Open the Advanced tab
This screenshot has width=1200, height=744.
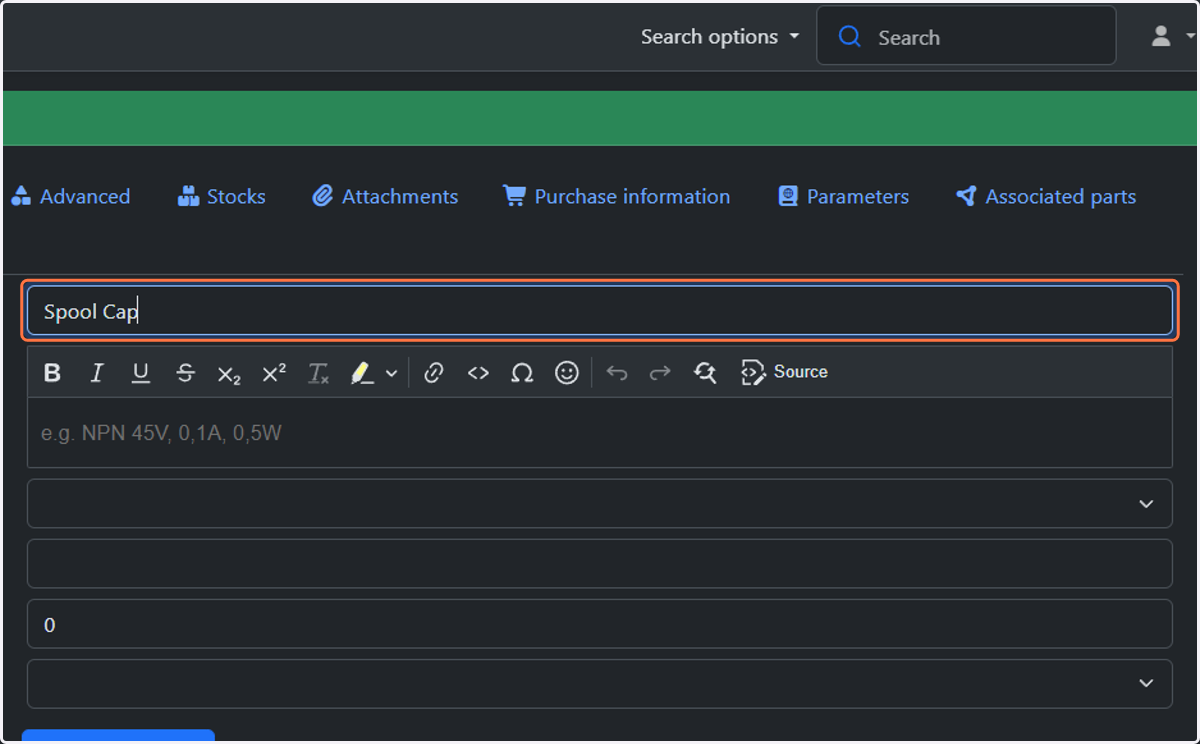[70, 196]
